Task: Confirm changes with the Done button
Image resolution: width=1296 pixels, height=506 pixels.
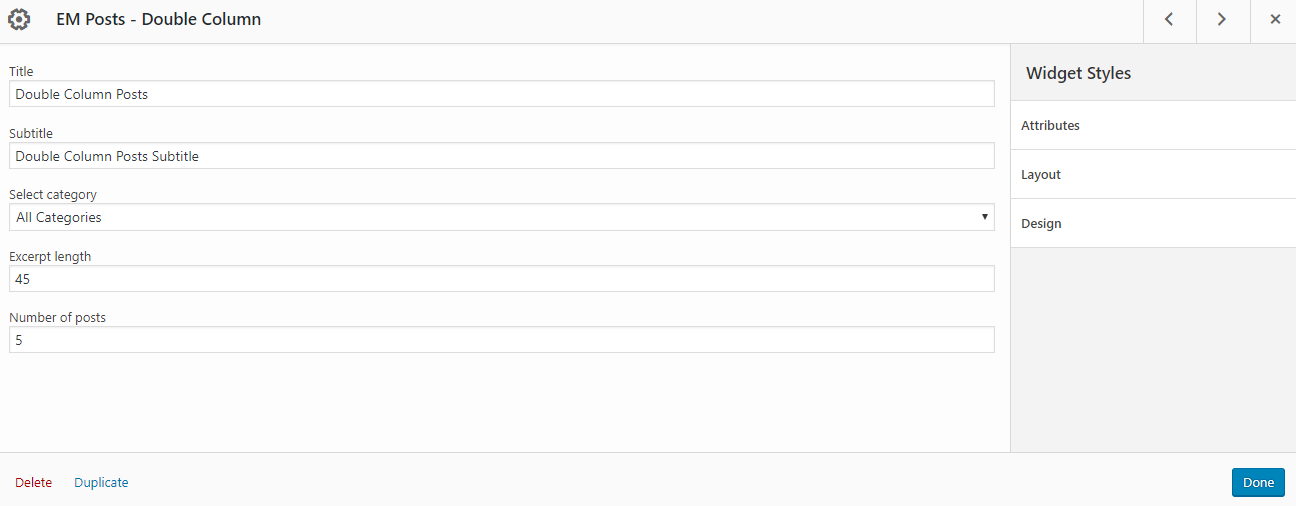Action: click(x=1258, y=483)
